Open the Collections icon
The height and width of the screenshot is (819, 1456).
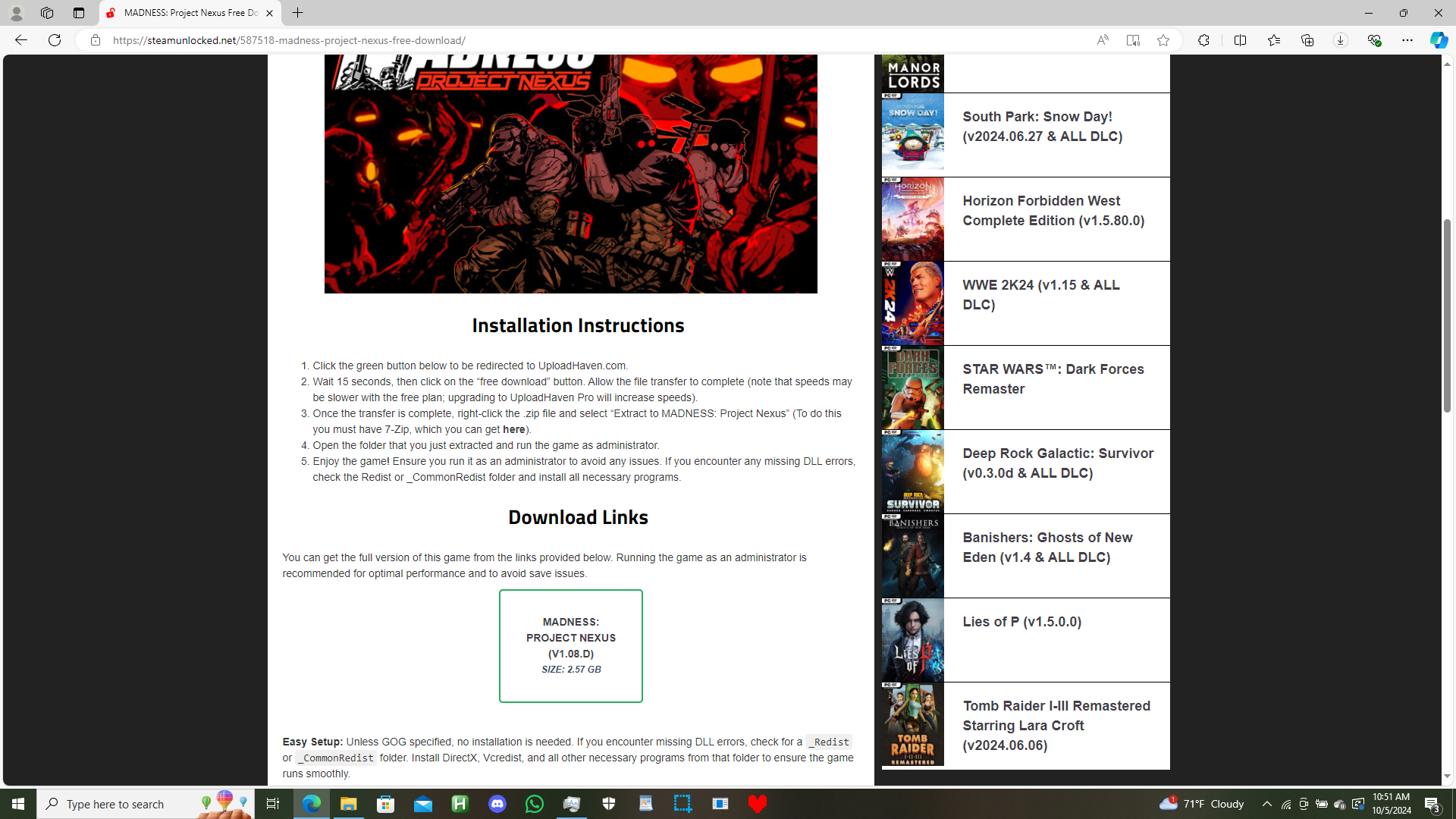coord(1307,40)
